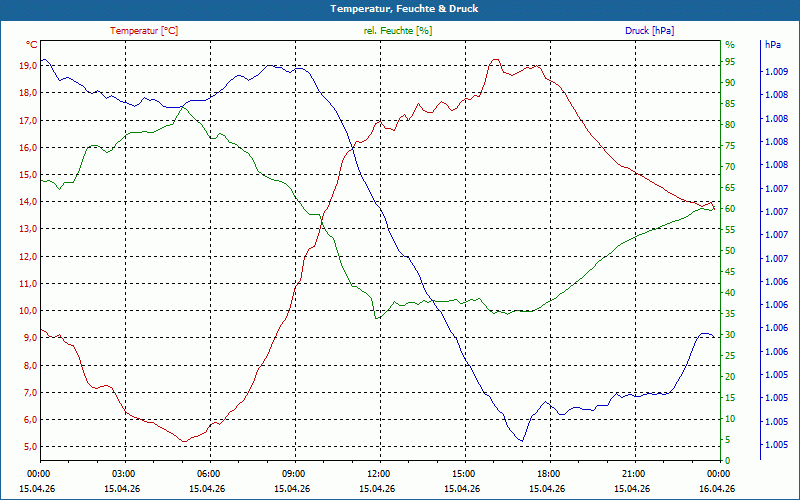This screenshot has width=800, height=500.
Task: Click the '17,0' temperature axis tick
Action: 29,120
